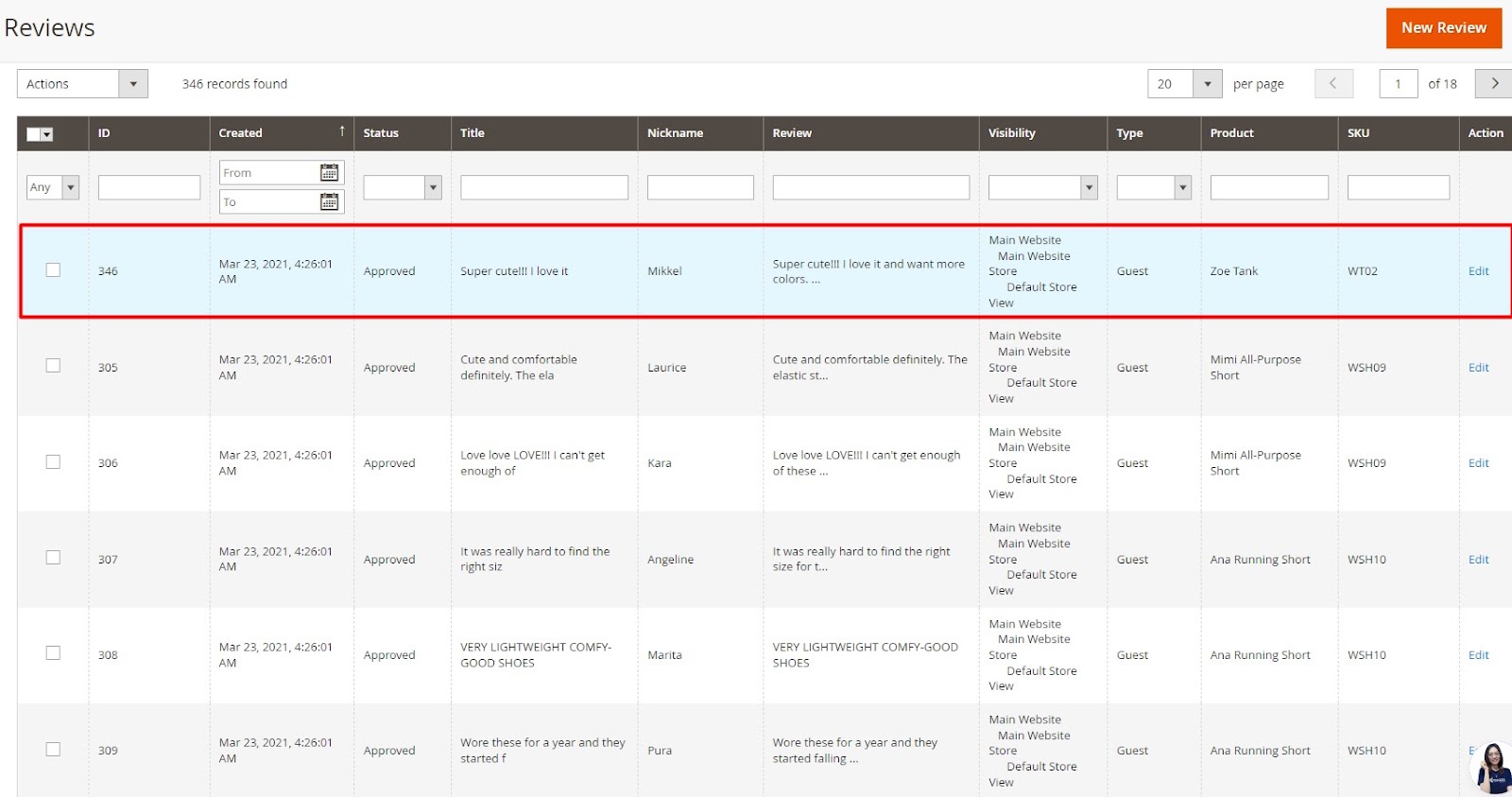This screenshot has width=1512, height=797.
Task: Open the select-all checkbox dropdown in header
Action: 47,134
